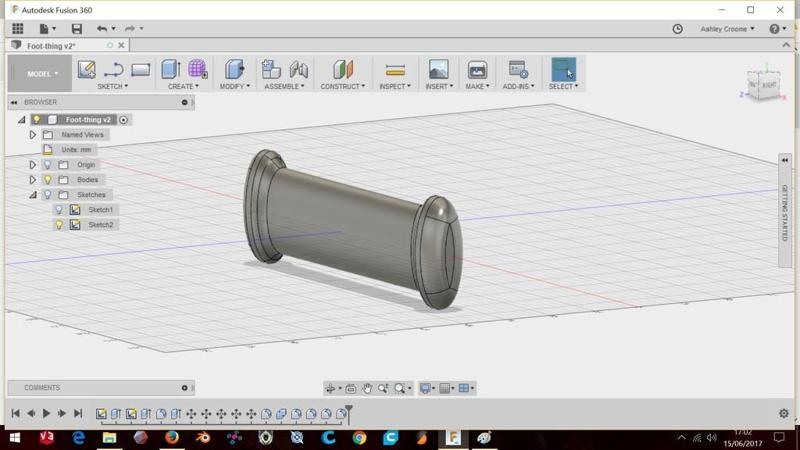Open the job status clock icon

tap(678, 29)
